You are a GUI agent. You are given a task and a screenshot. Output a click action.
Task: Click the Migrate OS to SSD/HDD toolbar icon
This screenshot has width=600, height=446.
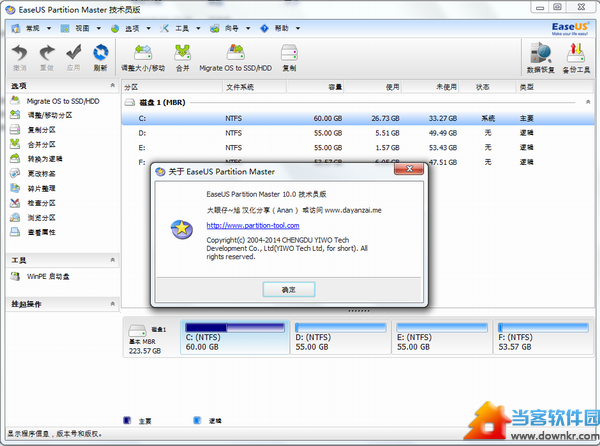coord(235,52)
